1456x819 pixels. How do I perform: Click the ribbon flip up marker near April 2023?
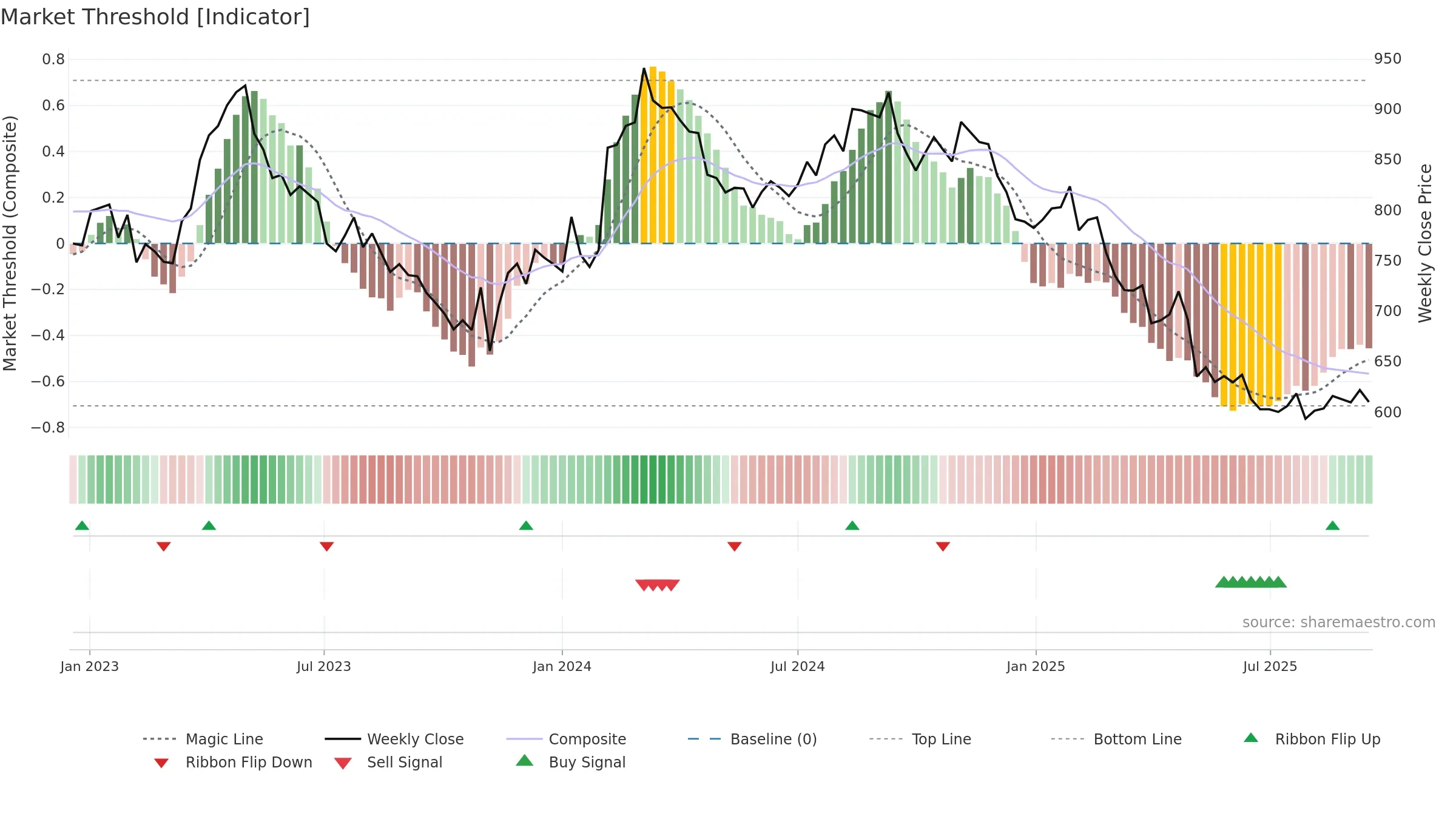coord(209,525)
